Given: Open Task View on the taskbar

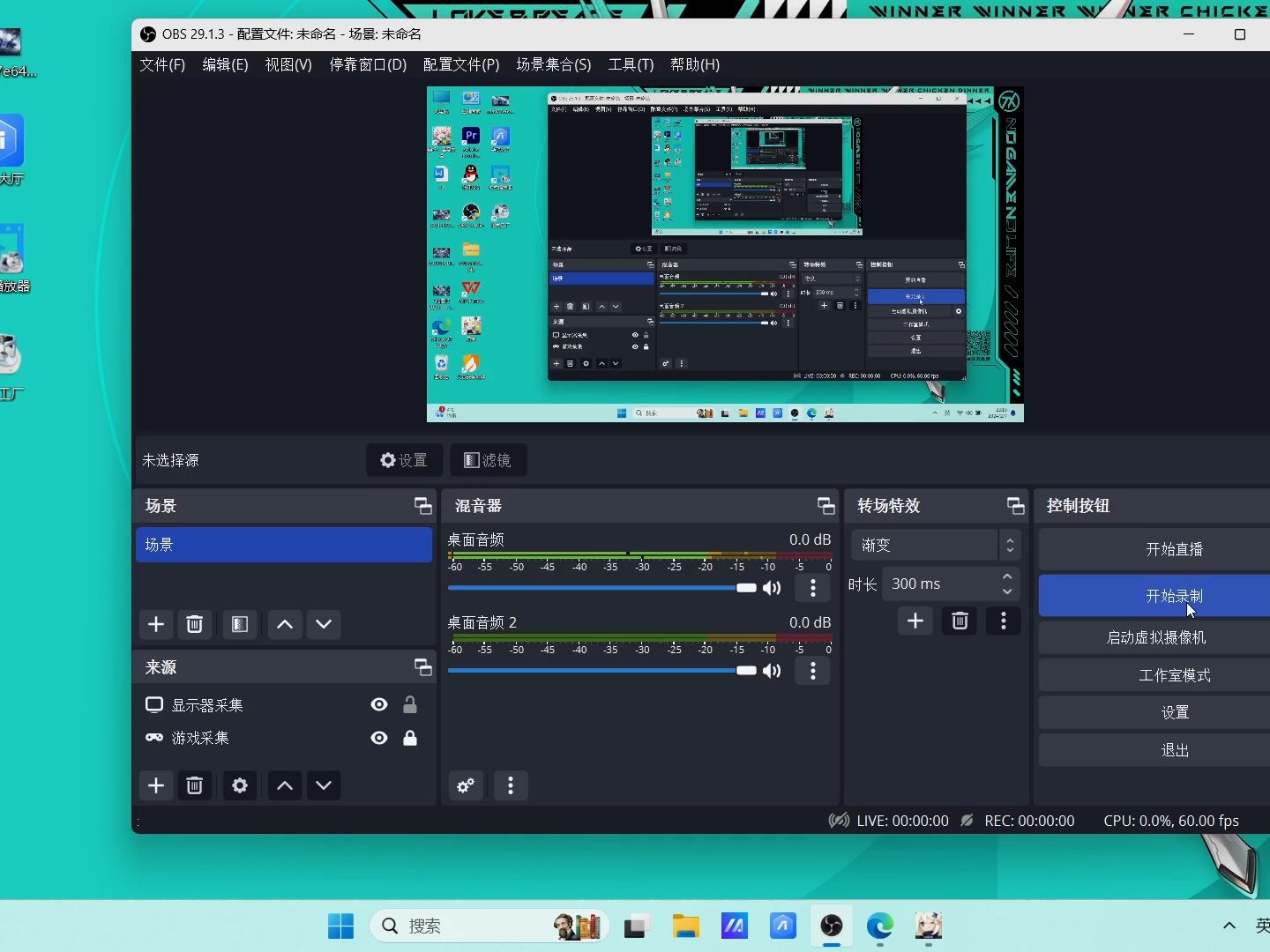Looking at the screenshot, I should (x=637, y=926).
